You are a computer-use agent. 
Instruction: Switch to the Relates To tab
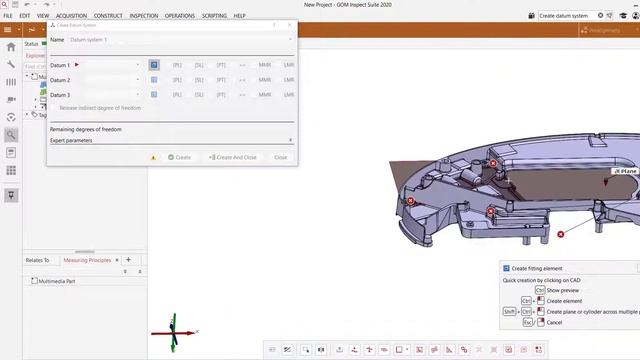(x=38, y=260)
